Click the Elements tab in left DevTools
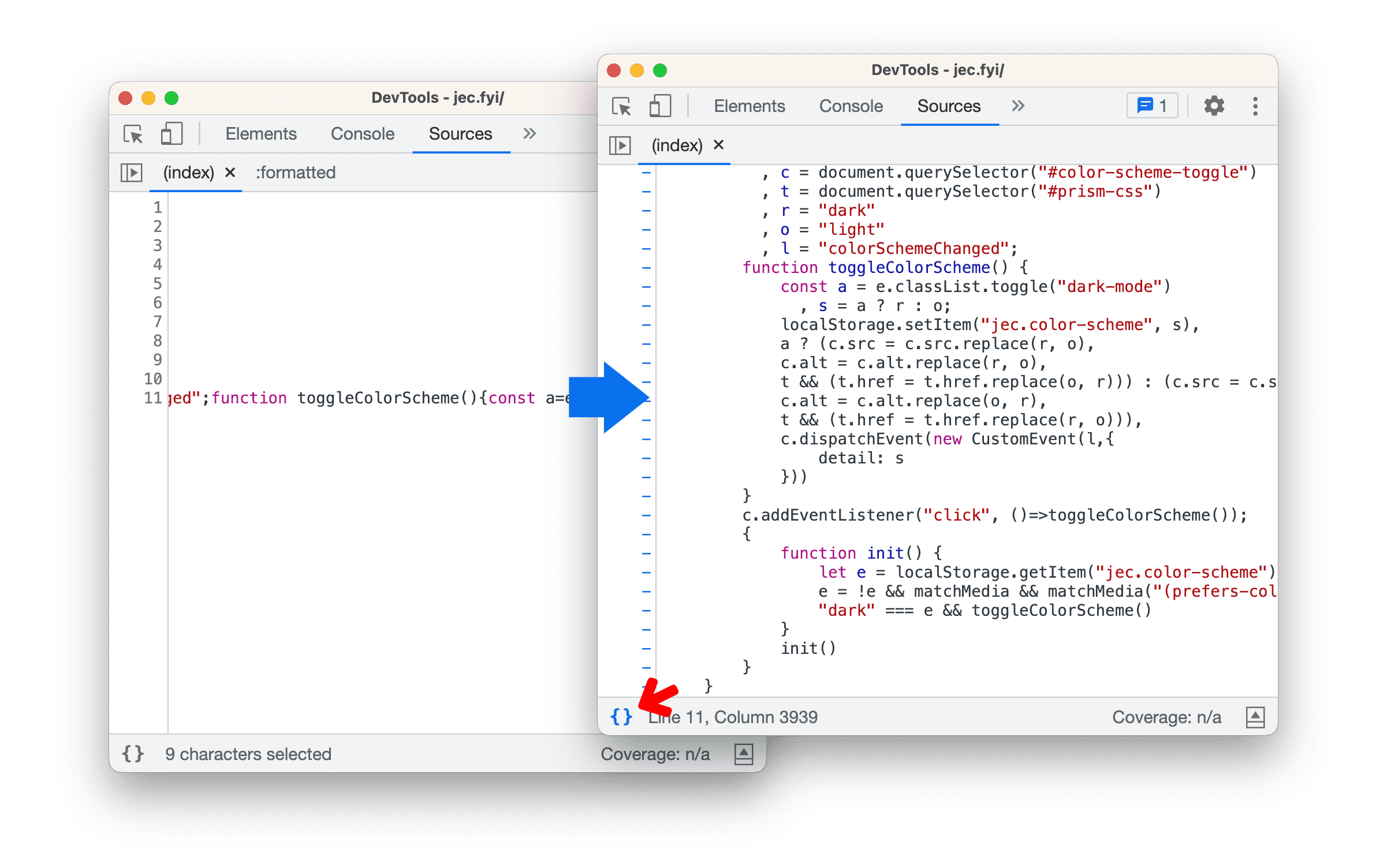The image size is (1387, 868). click(x=257, y=134)
